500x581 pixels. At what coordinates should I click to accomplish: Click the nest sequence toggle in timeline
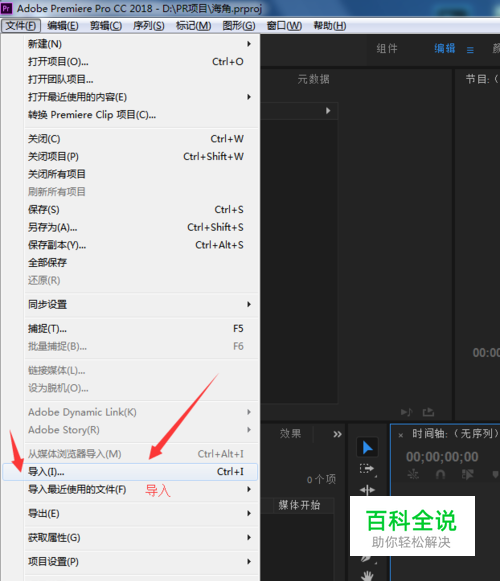(x=413, y=474)
